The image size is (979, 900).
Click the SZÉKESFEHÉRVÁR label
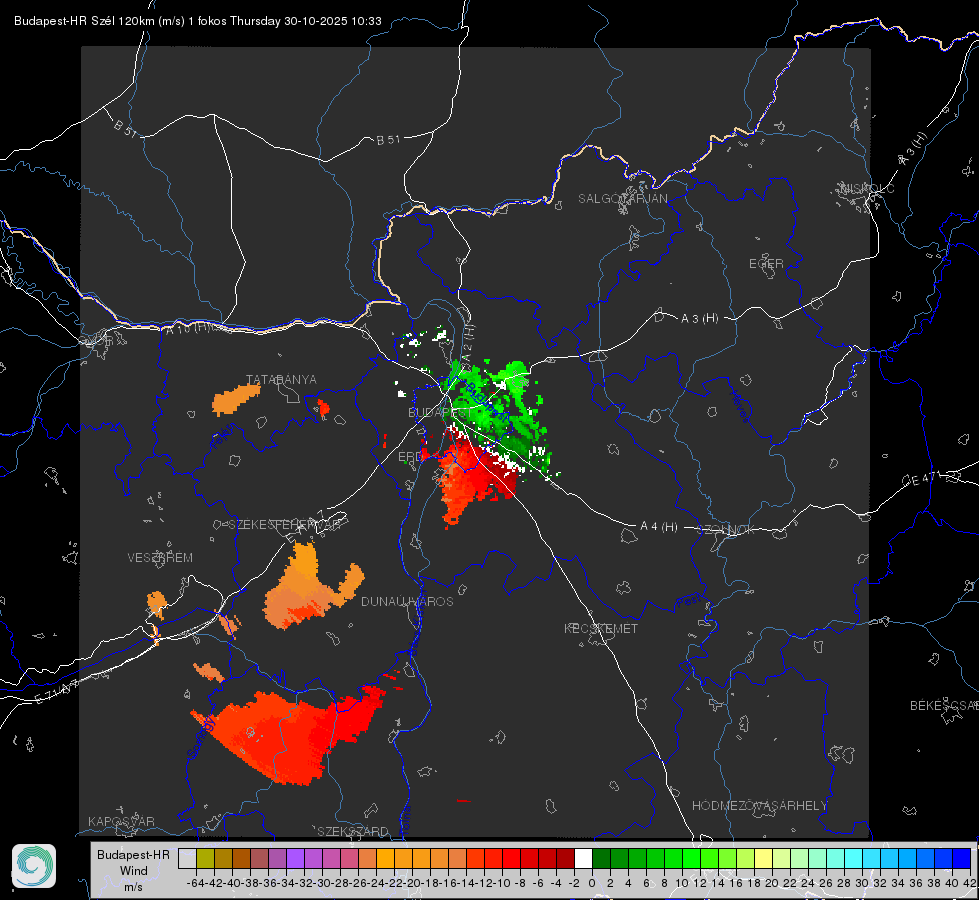pyautogui.click(x=285, y=524)
